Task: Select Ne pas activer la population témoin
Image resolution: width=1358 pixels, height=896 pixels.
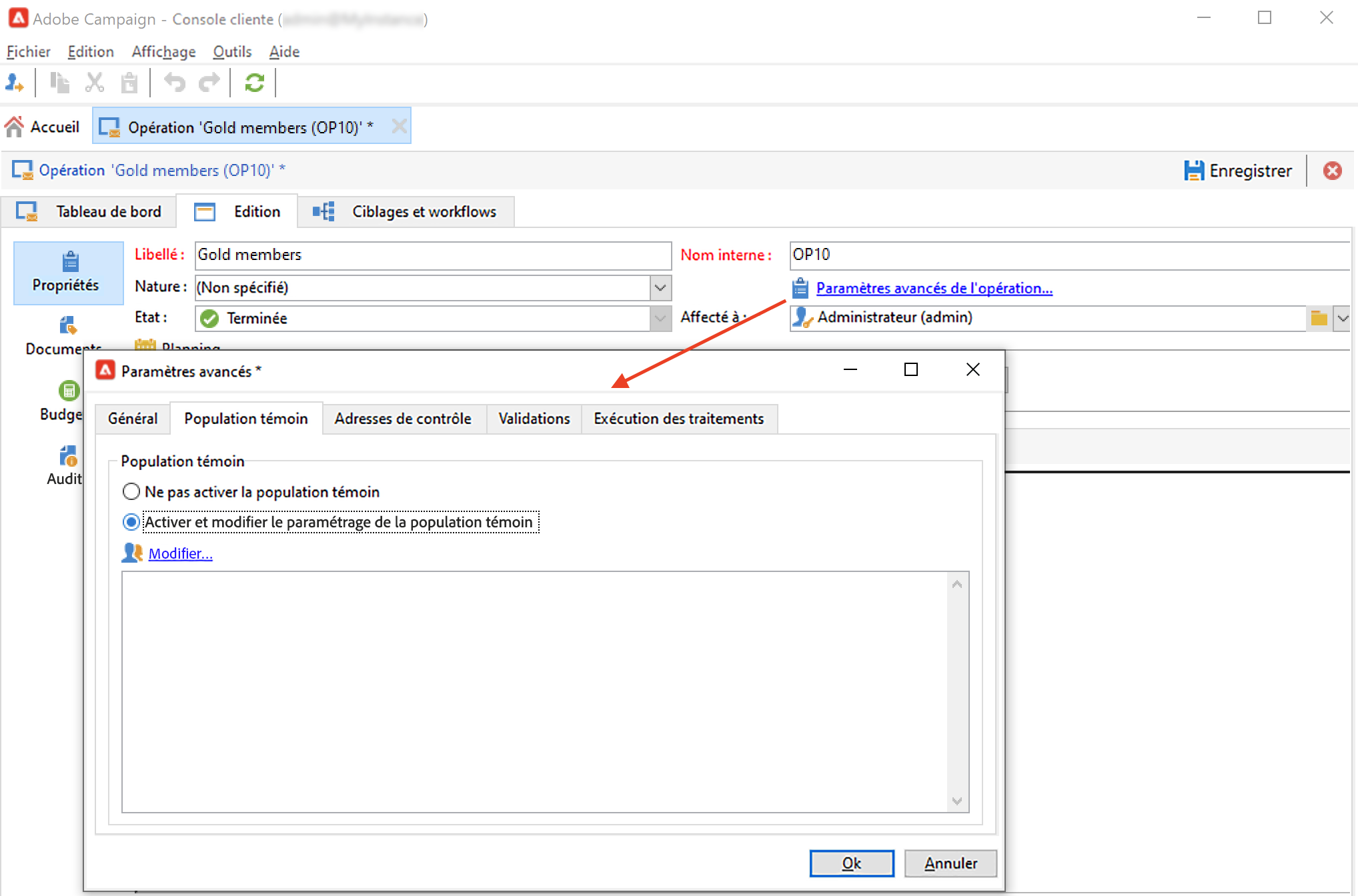Action: [131, 492]
